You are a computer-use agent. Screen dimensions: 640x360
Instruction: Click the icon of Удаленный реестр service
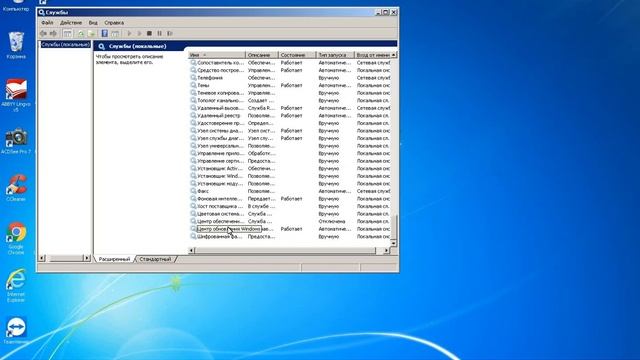point(193,116)
